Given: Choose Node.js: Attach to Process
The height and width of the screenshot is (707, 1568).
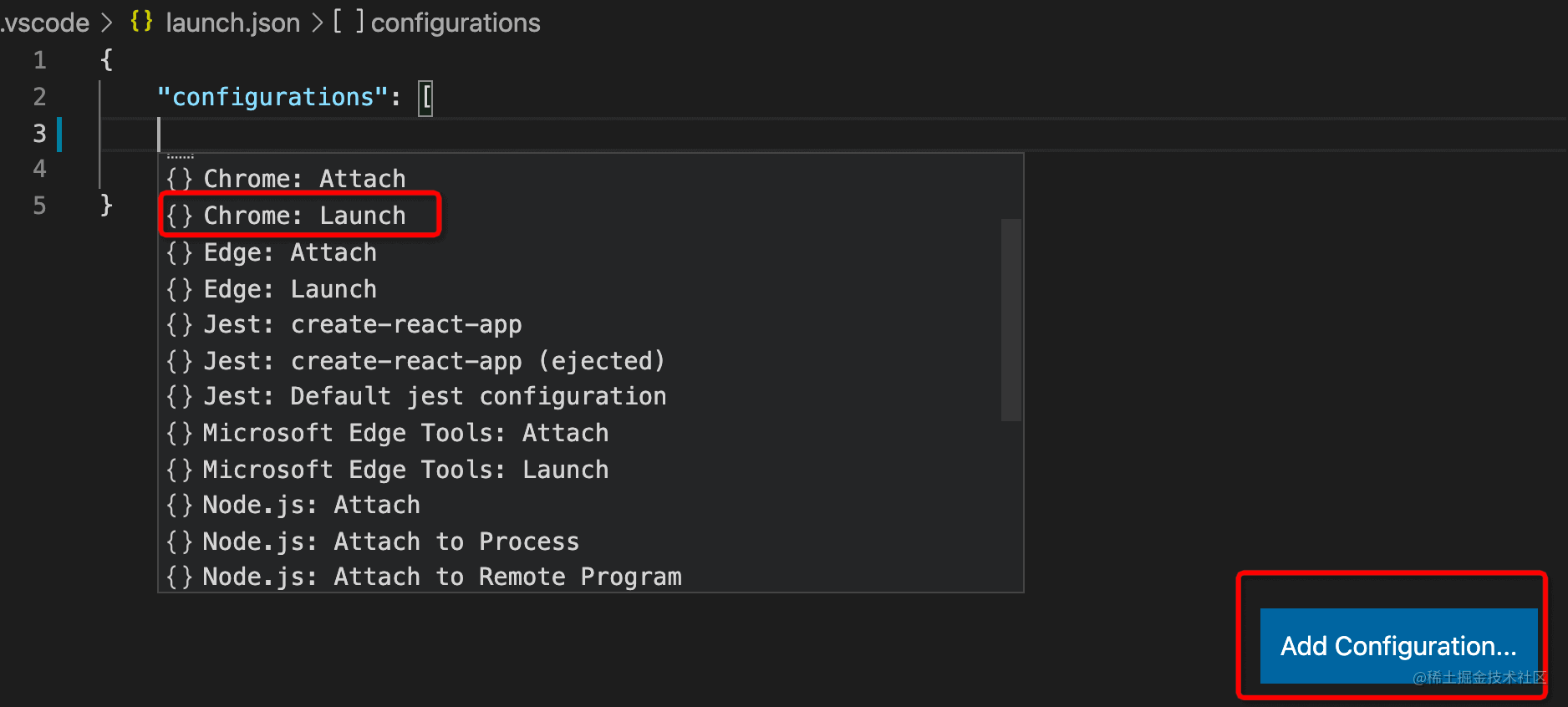Looking at the screenshot, I should (390, 542).
